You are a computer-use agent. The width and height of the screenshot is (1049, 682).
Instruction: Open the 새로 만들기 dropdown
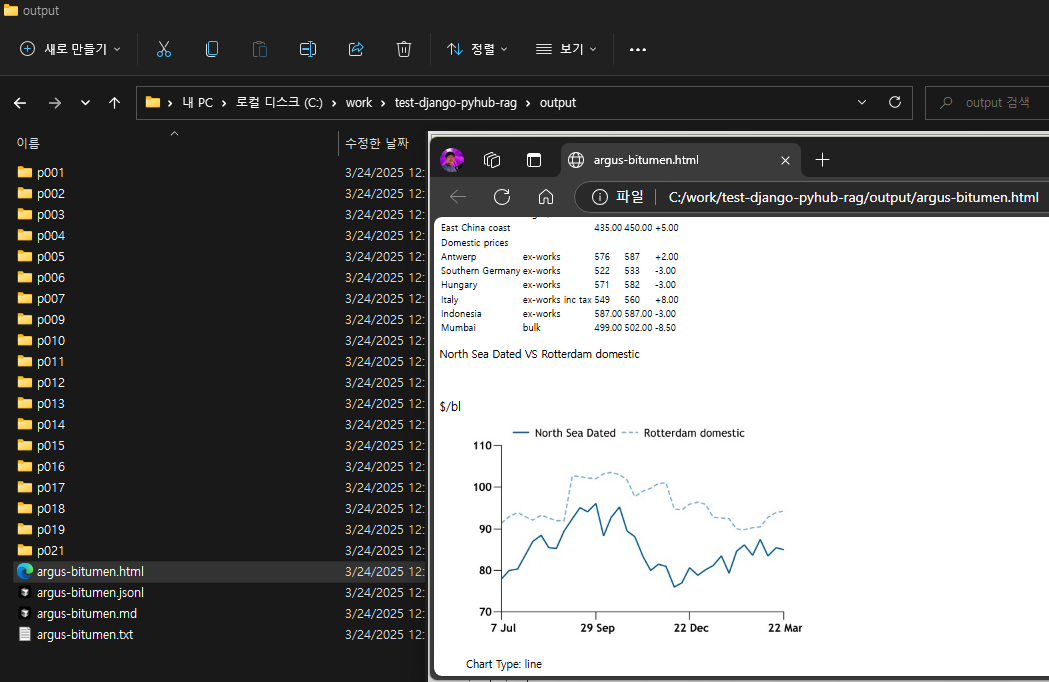70,49
